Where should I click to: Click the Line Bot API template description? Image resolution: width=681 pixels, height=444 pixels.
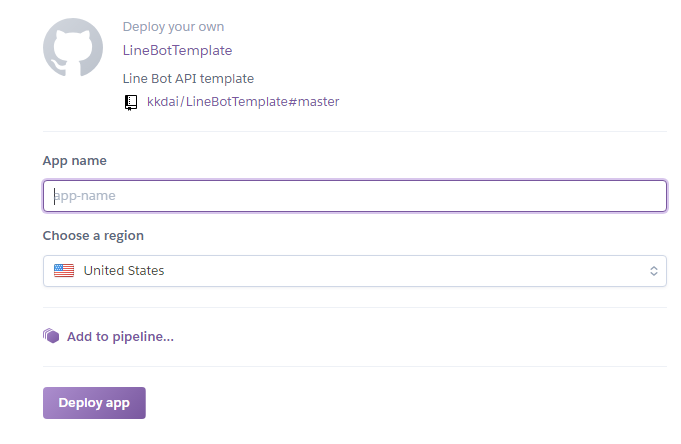[x=188, y=78]
